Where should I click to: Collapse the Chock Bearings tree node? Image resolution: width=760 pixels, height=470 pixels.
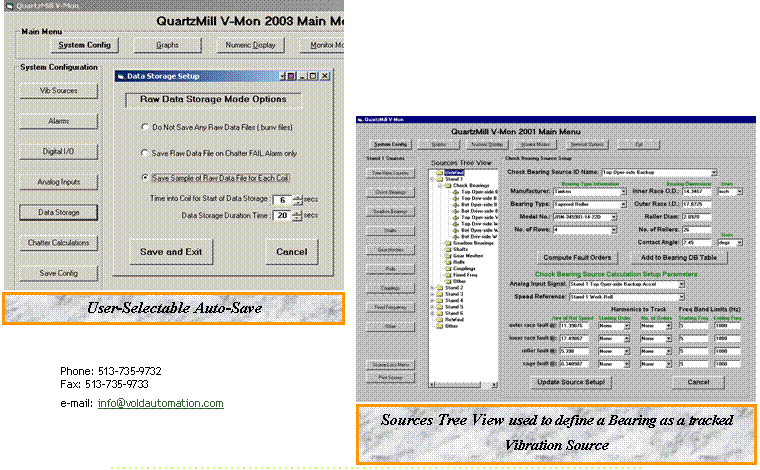click(x=441, y=186)
